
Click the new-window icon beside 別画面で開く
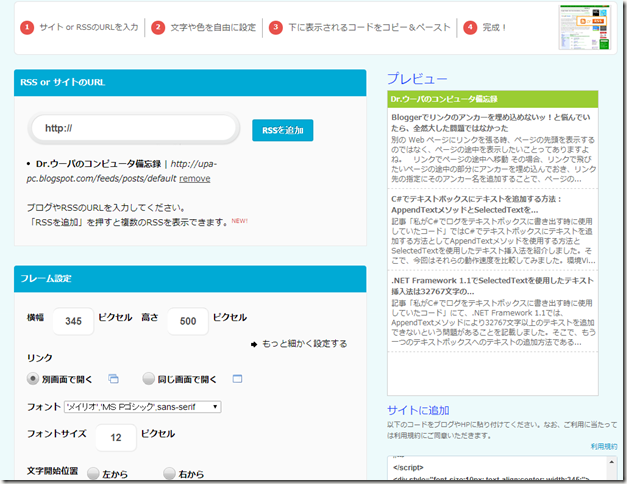tap(114, 378)
